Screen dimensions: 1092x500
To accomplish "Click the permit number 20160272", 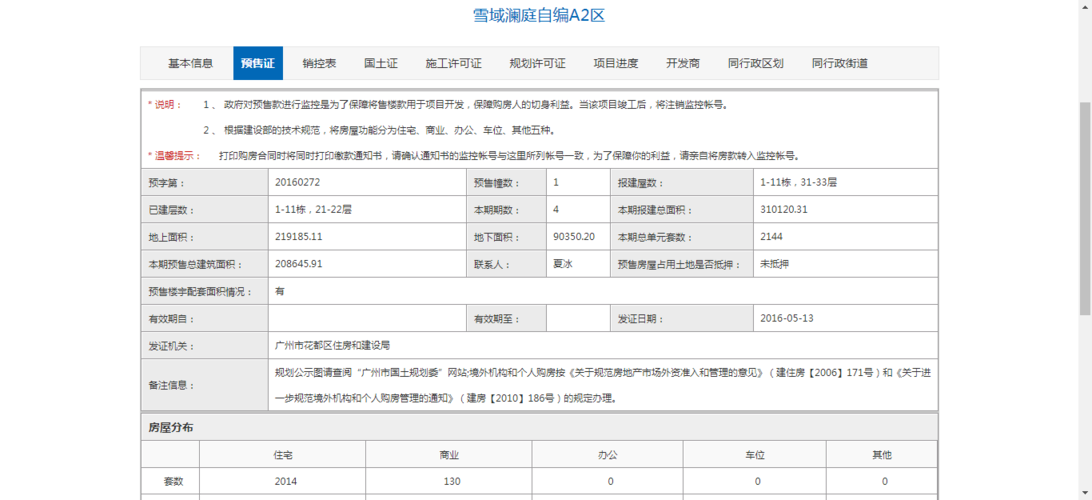I will pyautogui.click(x=297, y=183).
